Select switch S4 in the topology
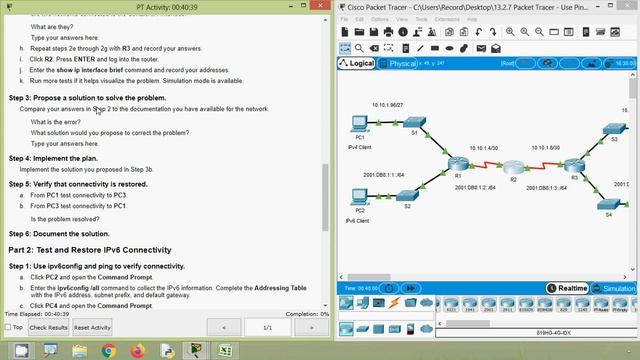 coord(609,204)
